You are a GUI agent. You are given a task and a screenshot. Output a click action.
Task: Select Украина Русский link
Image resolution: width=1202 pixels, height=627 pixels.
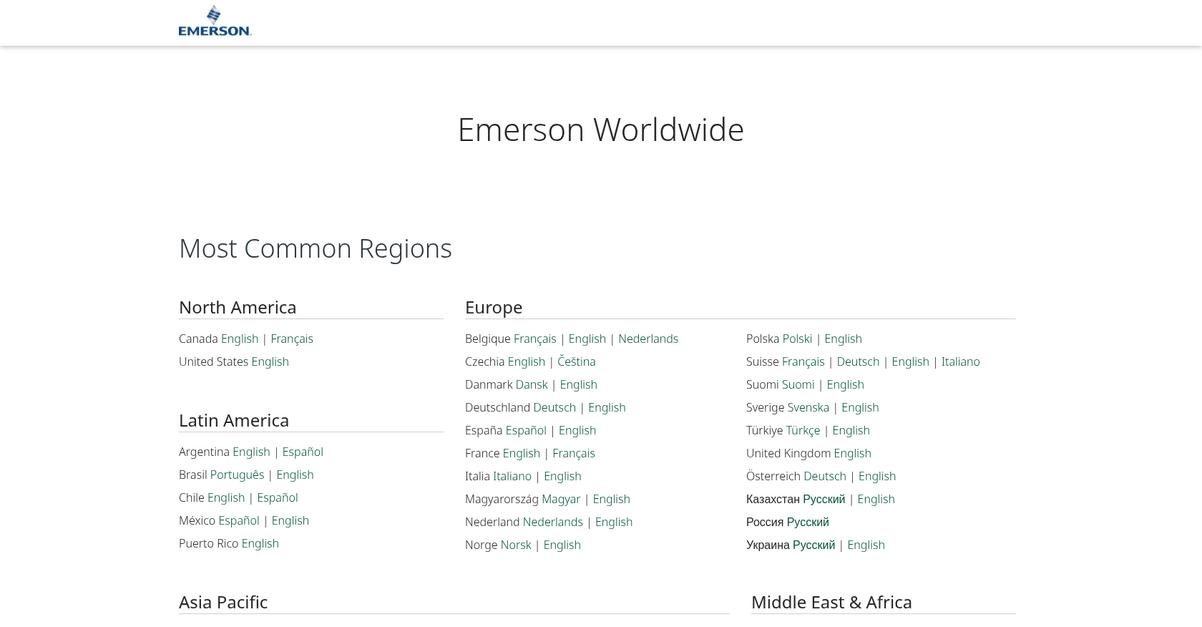814,546
